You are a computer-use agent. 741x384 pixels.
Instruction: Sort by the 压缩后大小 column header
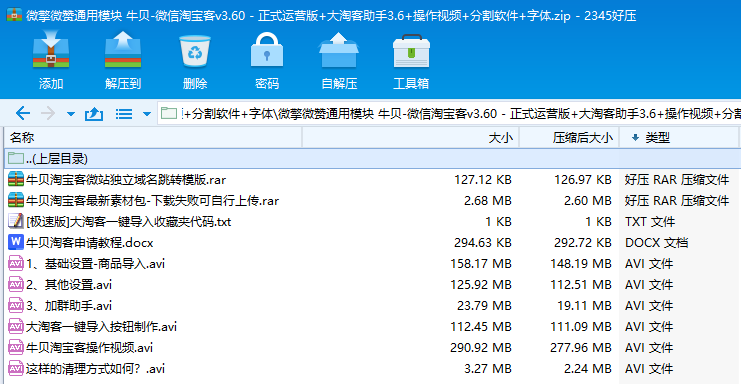[x=569, y=137]
